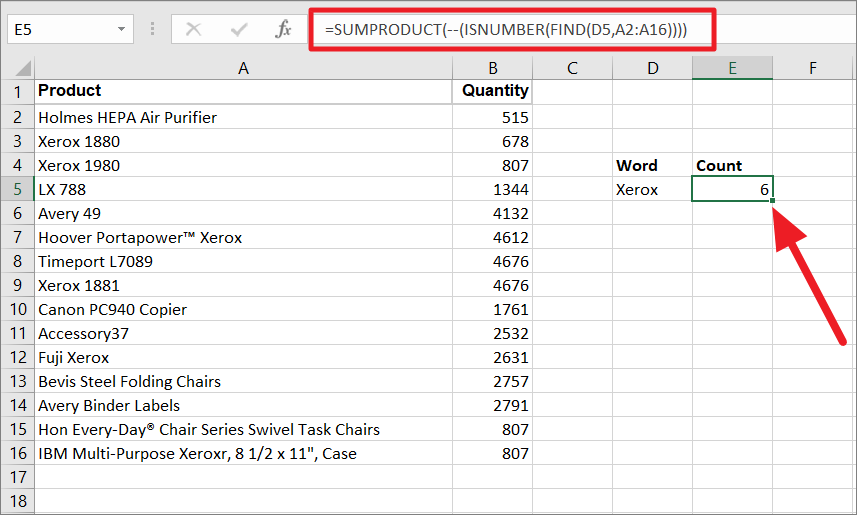
Task: Select column B header
Action: pyautogui.click(x=492, y=68)
